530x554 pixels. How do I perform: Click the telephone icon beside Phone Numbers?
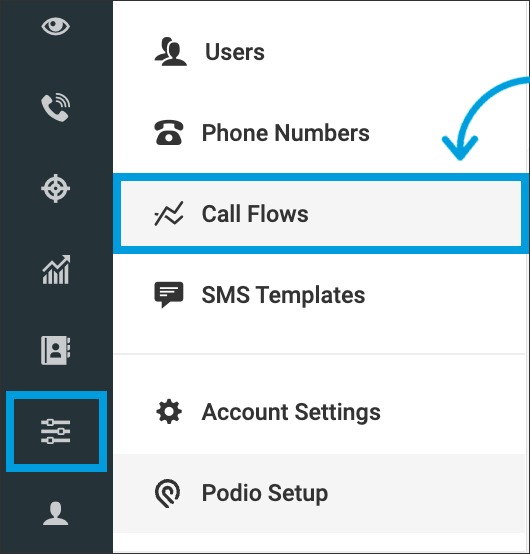pyautogui.click(x=169, y=132)
